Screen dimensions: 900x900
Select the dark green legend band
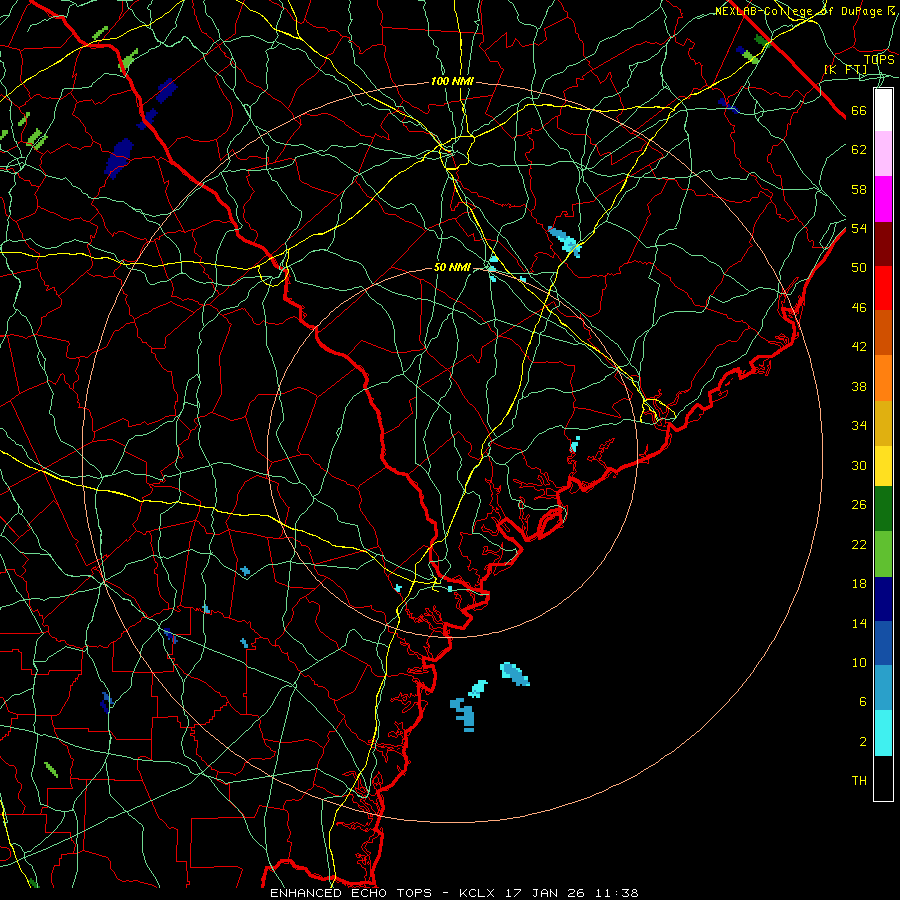883,509
